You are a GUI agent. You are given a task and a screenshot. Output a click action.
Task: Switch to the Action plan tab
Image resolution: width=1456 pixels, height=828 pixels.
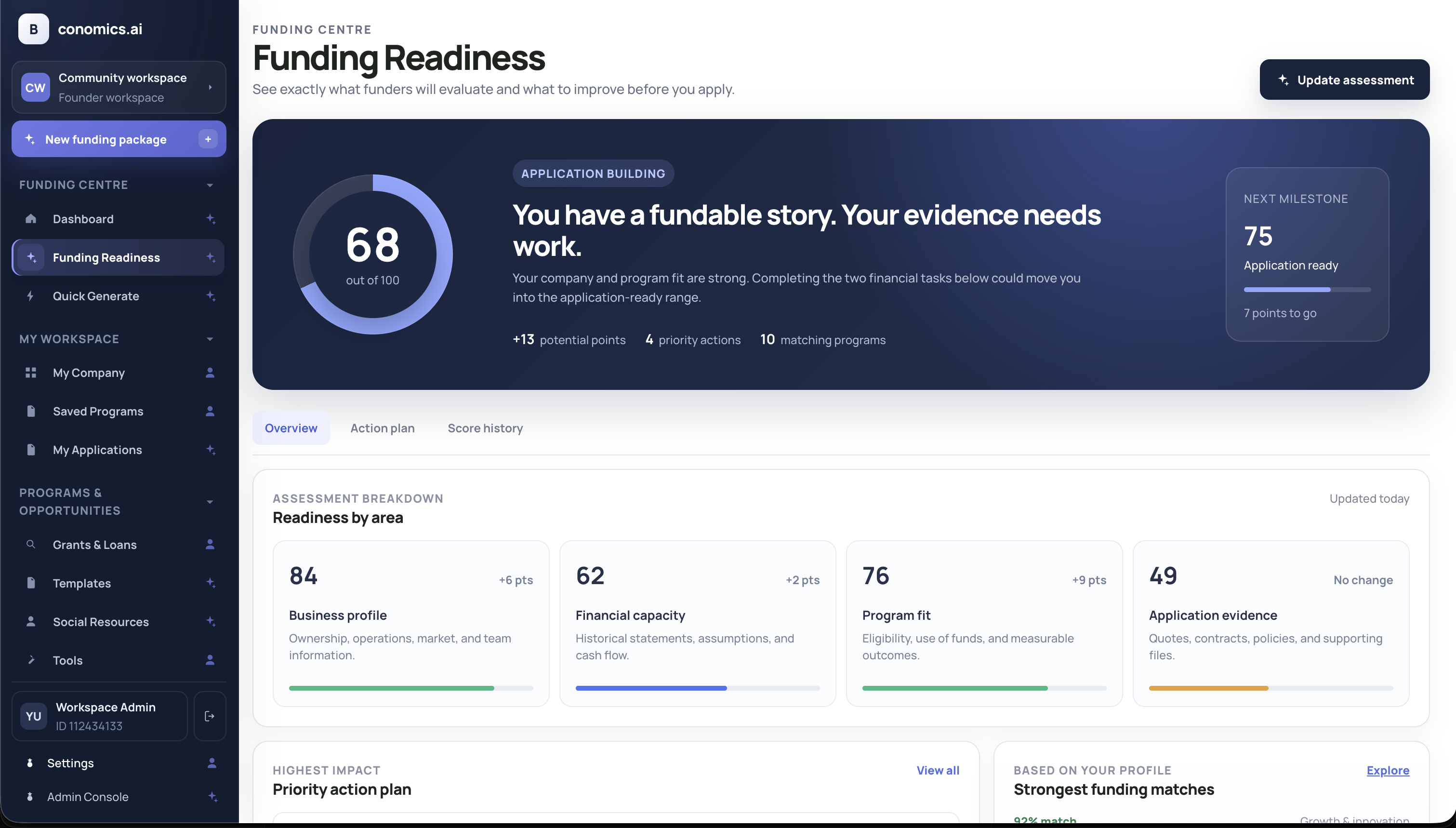pyautogui.click(x=383, y=428)
